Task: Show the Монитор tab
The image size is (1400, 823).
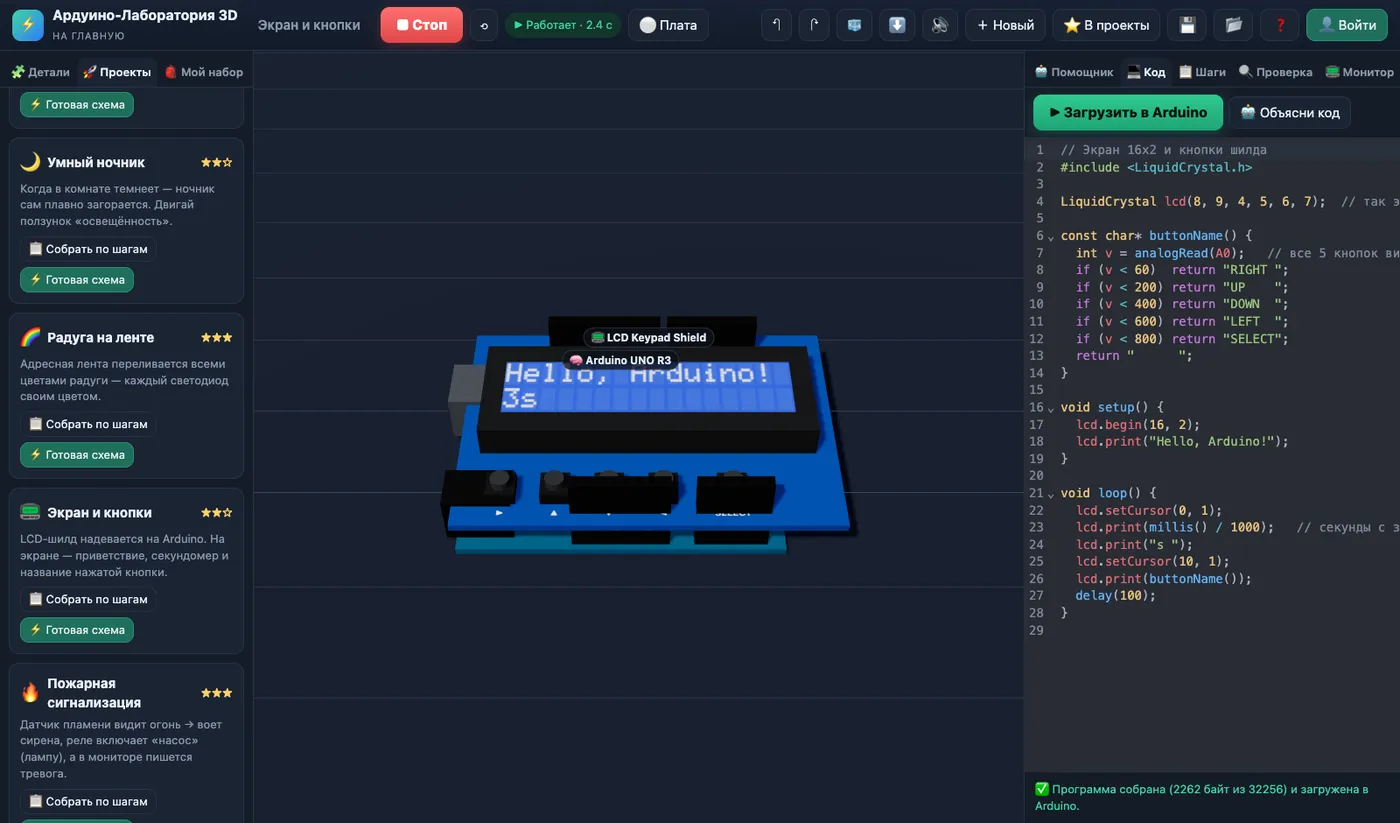Action: click(x=1359, y=72)
